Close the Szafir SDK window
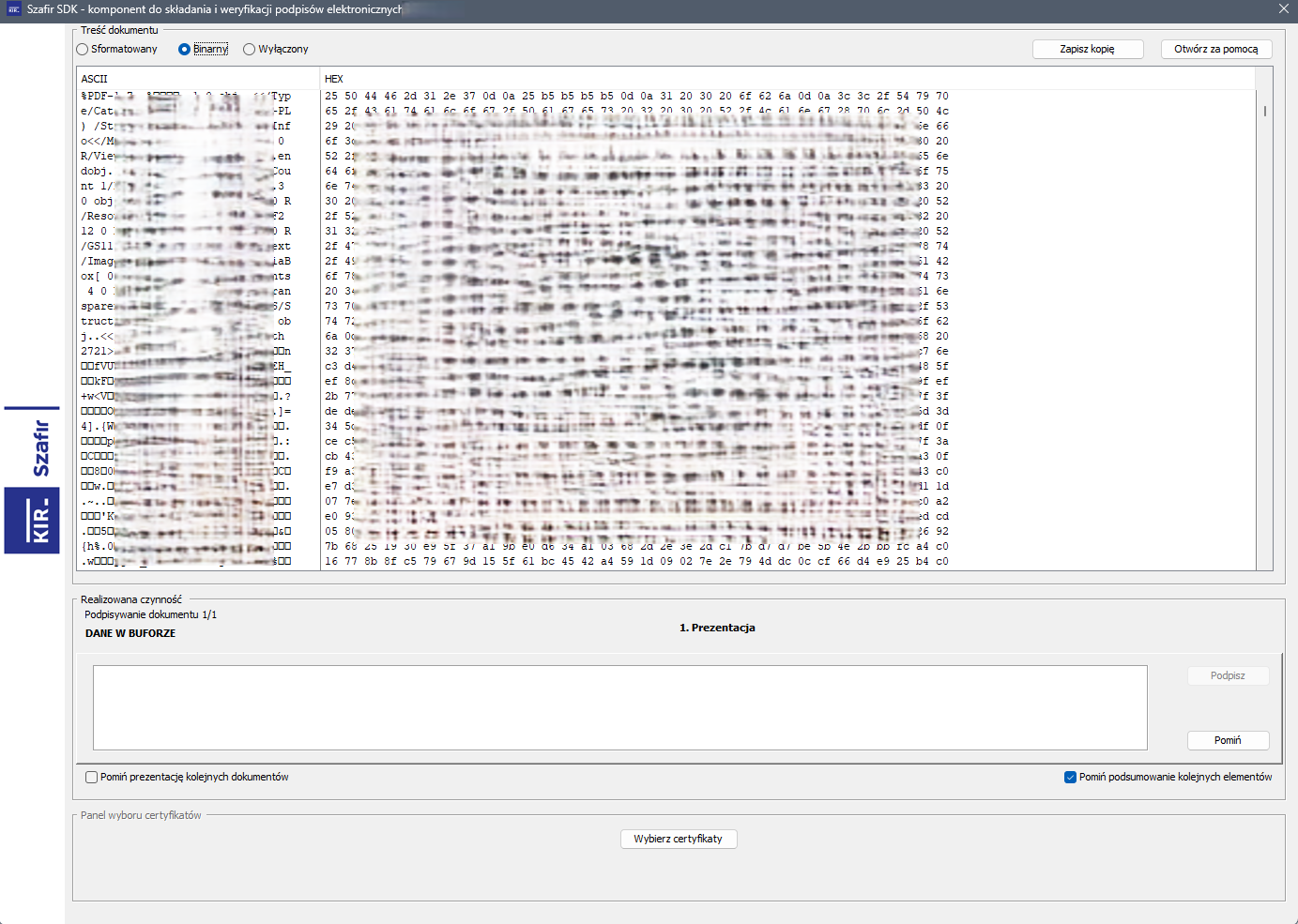1298x924 pixels. [1283, 9]
